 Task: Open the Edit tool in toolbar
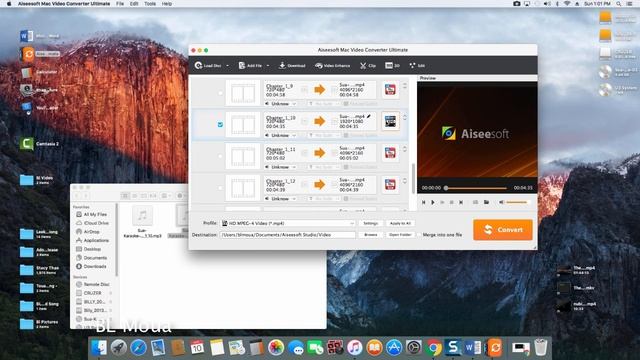417,65
